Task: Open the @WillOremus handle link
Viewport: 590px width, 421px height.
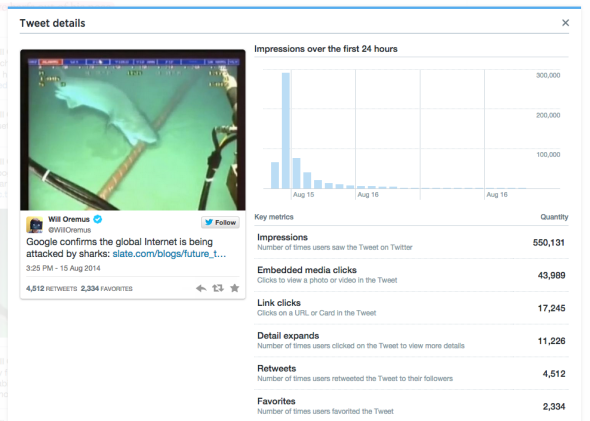Action: (70, 230)
